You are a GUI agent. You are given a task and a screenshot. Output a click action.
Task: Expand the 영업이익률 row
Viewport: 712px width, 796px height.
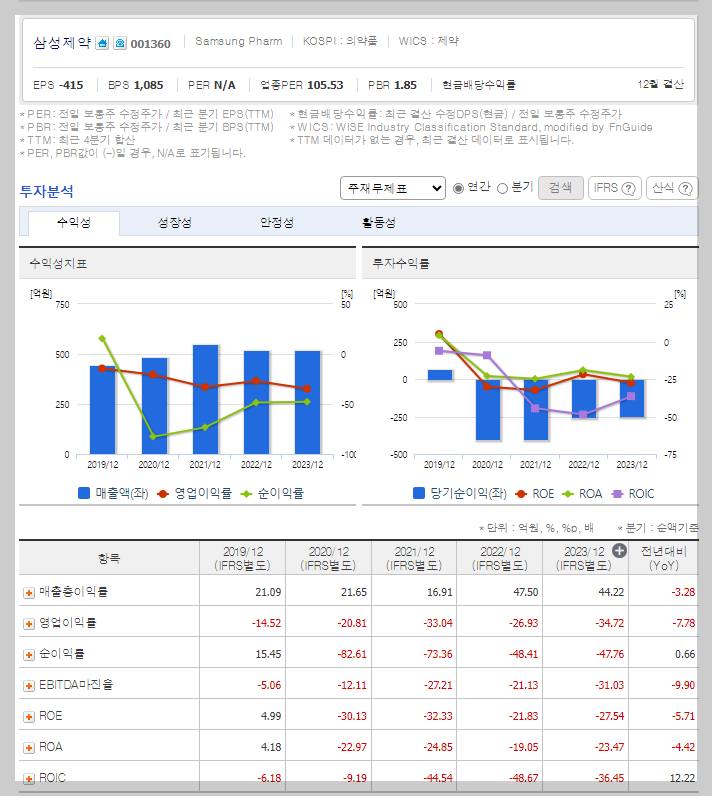point(29,624)
